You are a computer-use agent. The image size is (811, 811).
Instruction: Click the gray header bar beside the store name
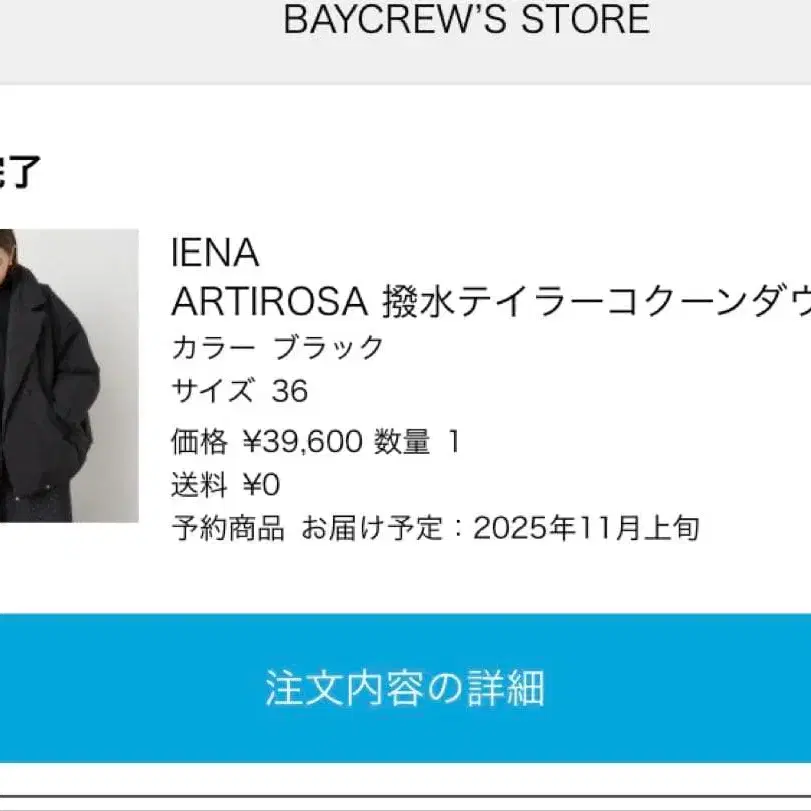(x=140, y=41)
